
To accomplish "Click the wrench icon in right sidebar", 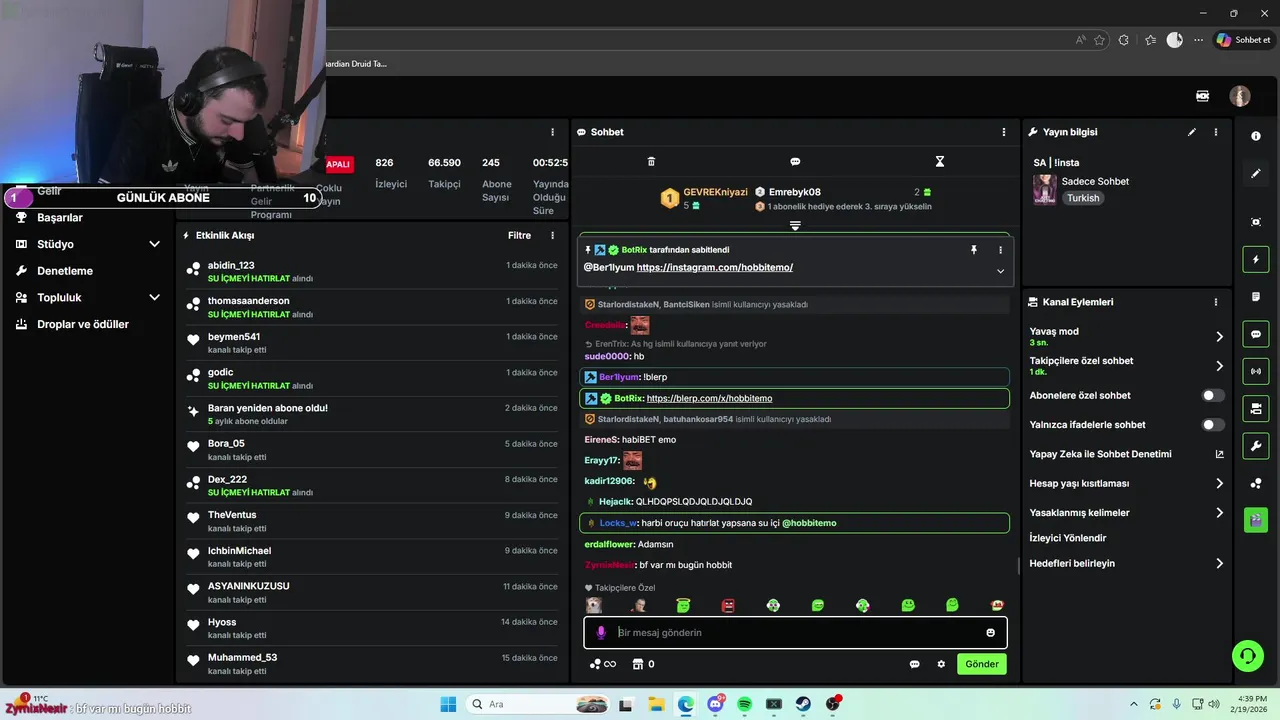I will click(1256, 445).
